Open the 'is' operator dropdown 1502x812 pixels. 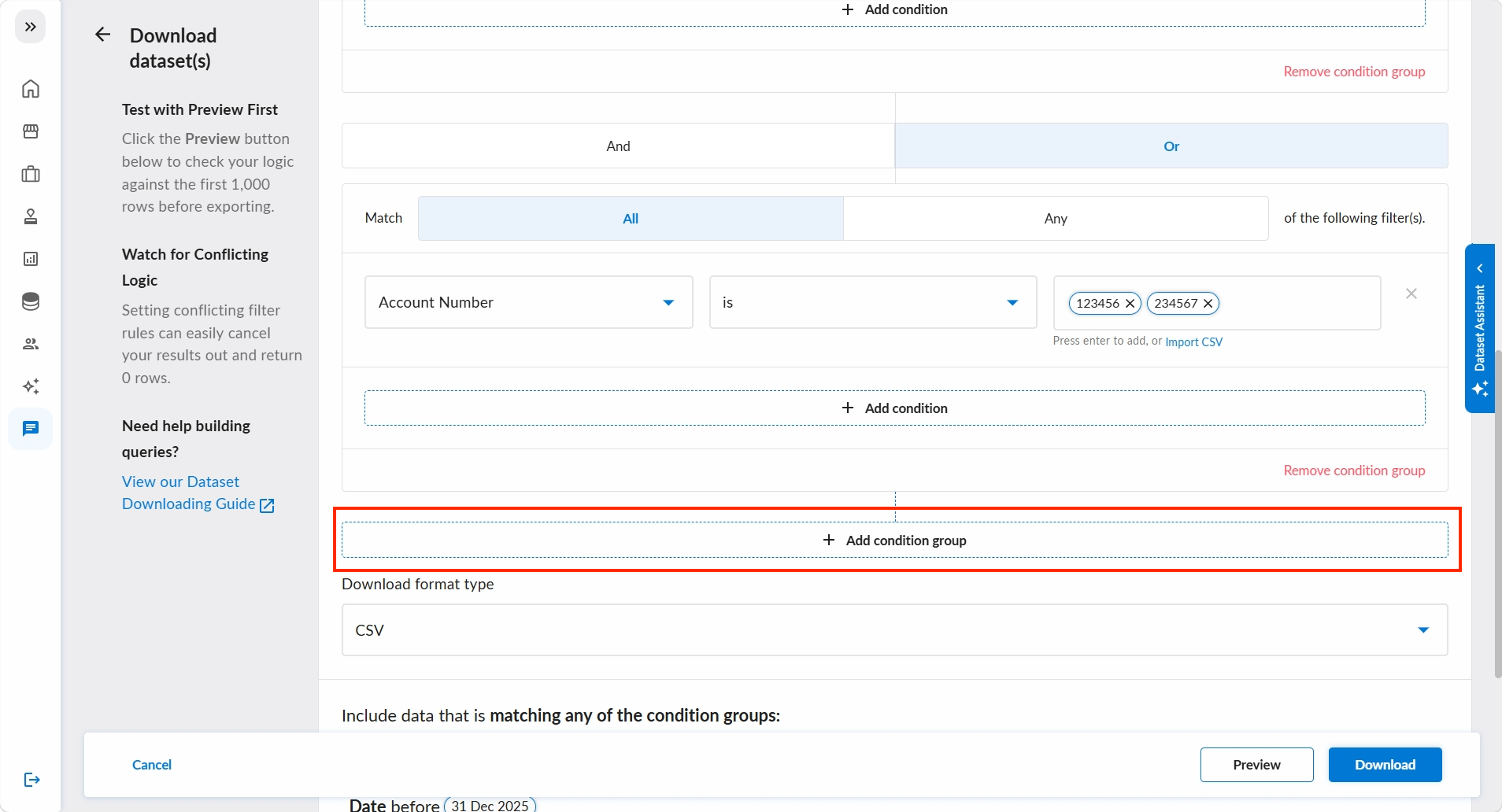coord(873,302)
